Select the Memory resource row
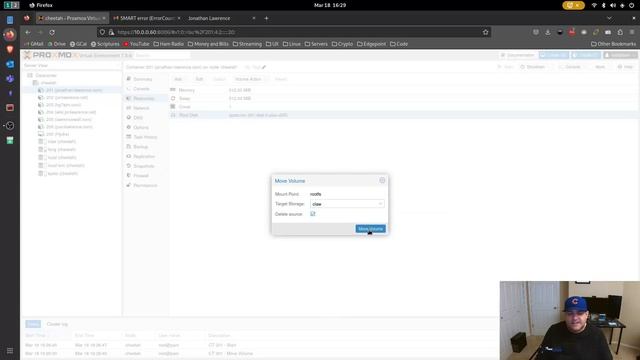 404,90
